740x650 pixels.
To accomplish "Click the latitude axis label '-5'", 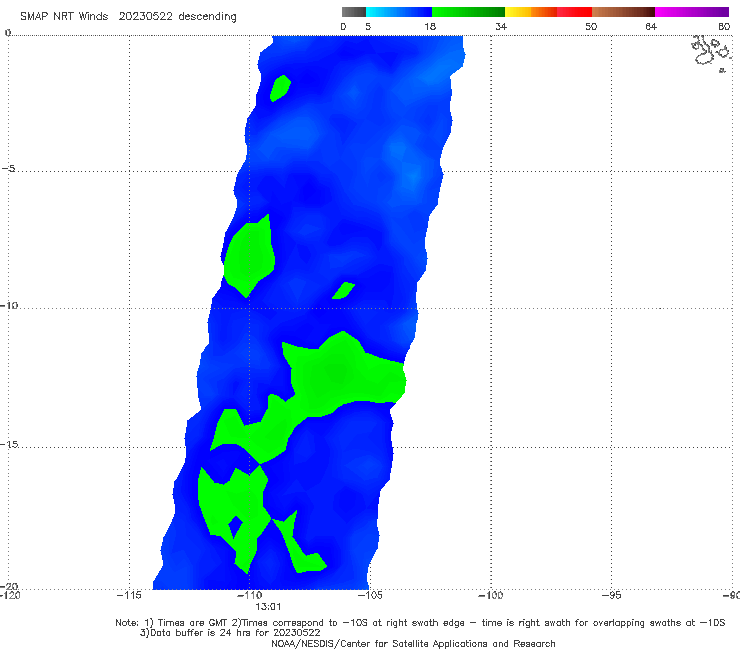I will click(8, 169).
